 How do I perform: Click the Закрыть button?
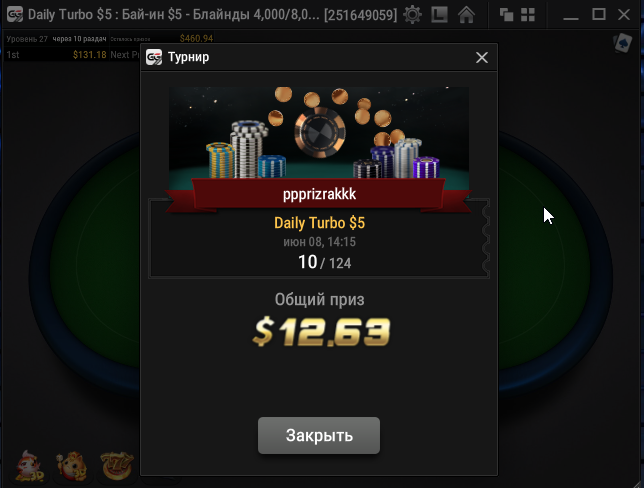(x=319, y=435)
